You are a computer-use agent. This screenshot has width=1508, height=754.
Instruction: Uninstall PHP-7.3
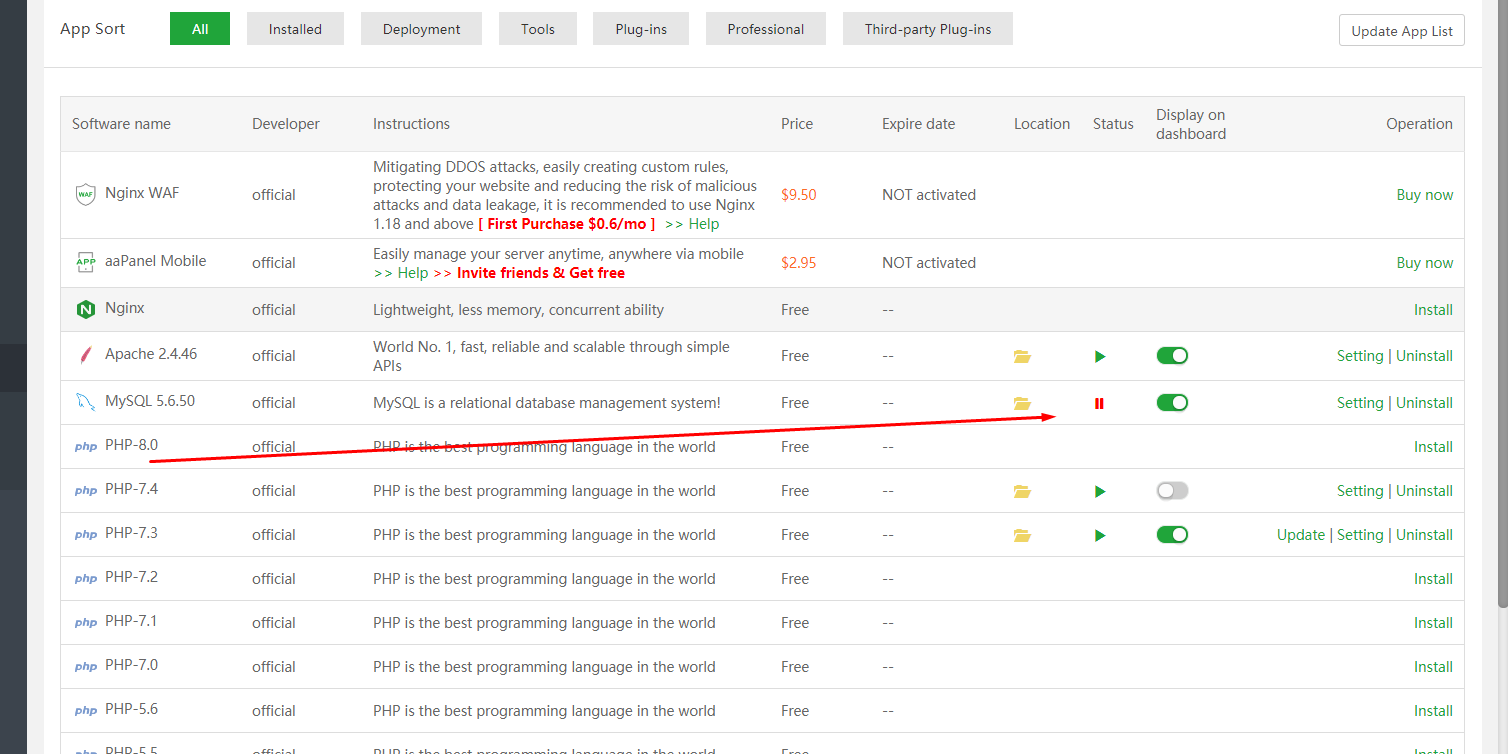[x=1424, y=535]
